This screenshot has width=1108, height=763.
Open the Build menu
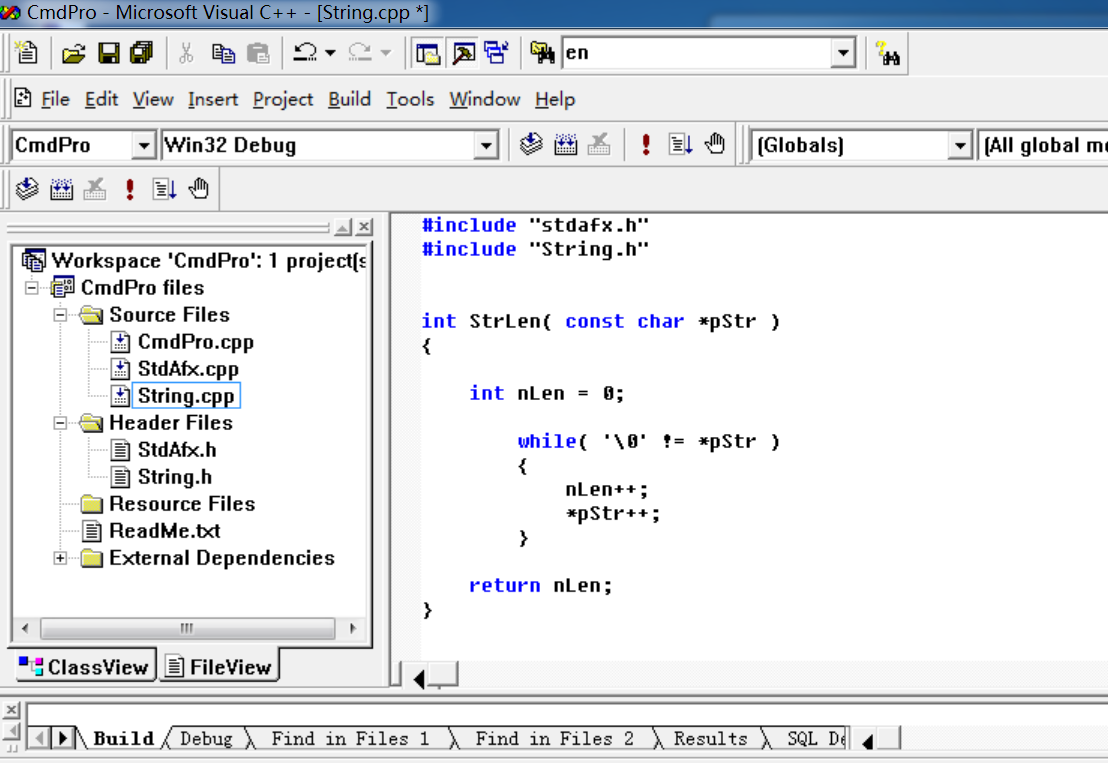point(349,100)
